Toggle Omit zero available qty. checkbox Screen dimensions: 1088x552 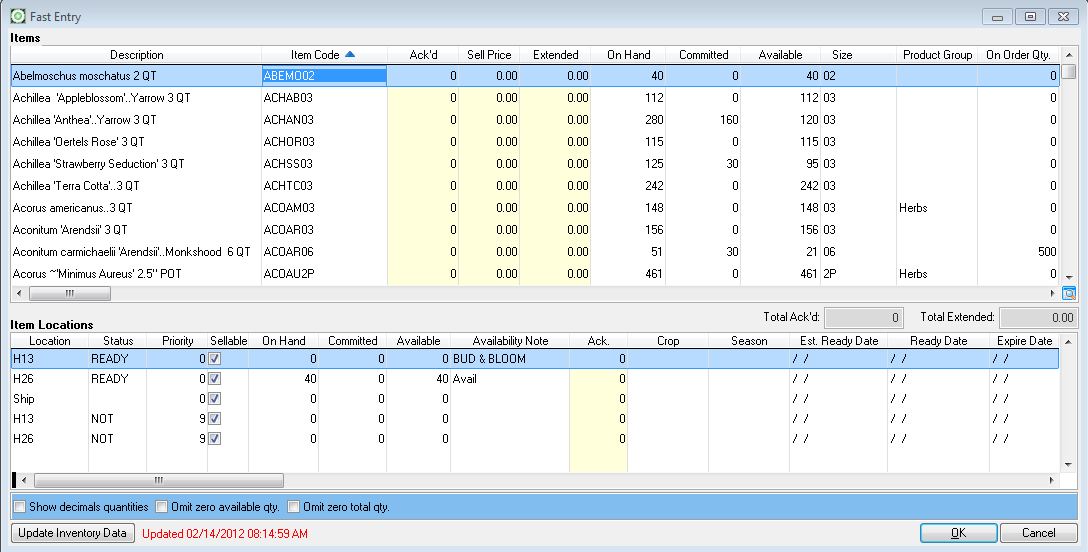[x=162, y=507]
